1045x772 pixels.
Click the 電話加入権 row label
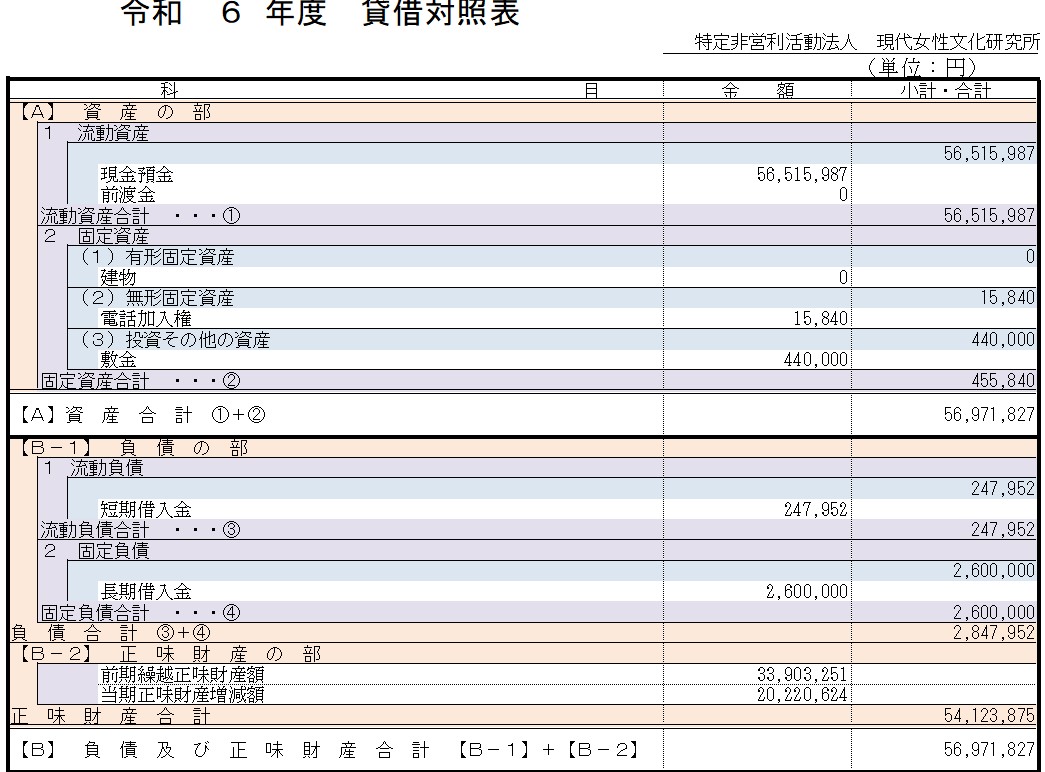(145, 319)
